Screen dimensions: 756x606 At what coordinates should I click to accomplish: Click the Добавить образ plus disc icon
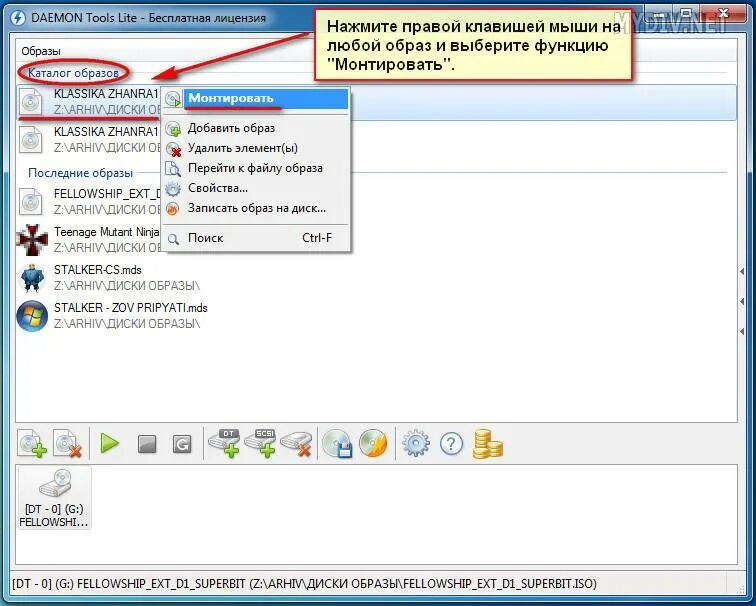pos(173,129)
